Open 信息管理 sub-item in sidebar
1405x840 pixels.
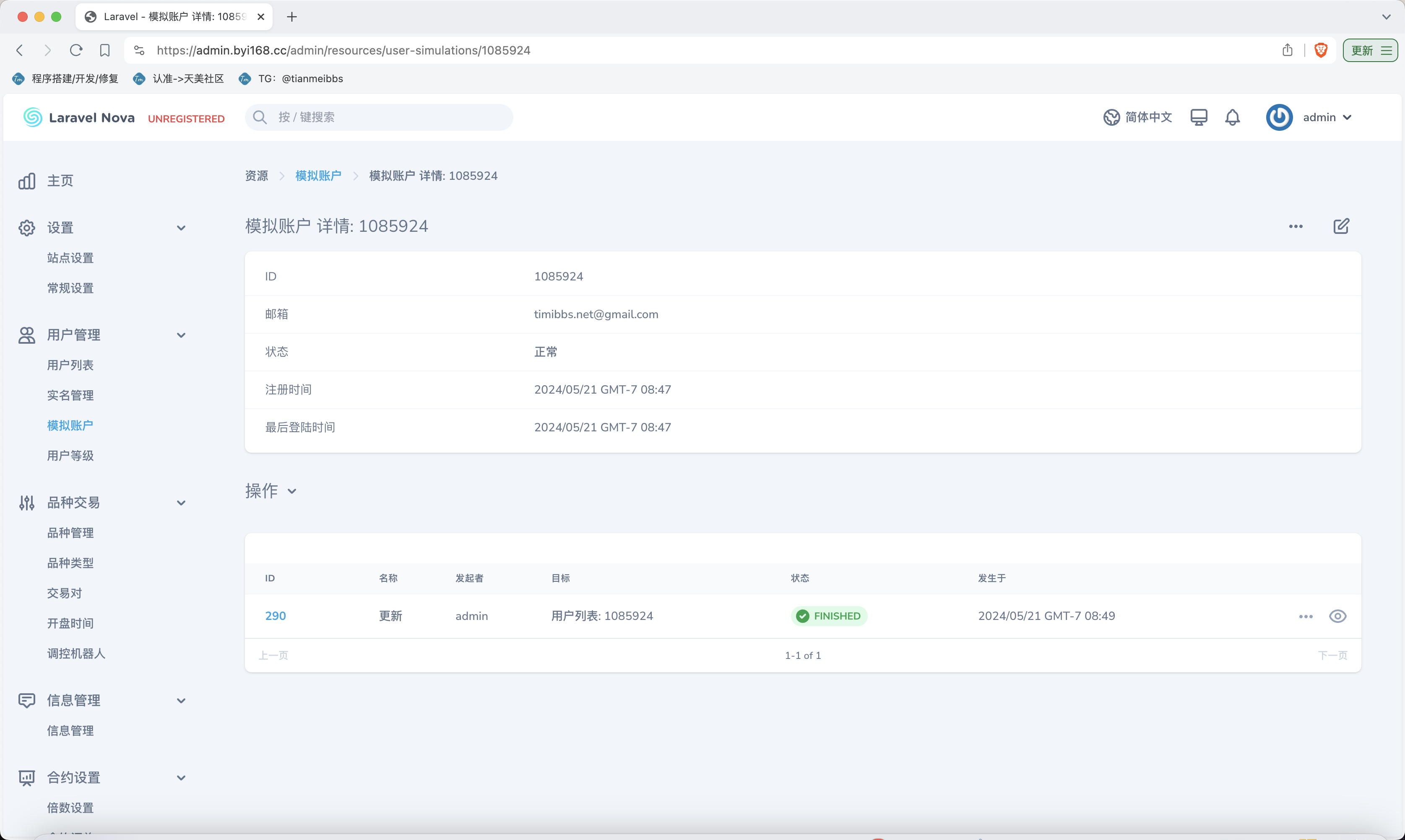pos(70,731)
